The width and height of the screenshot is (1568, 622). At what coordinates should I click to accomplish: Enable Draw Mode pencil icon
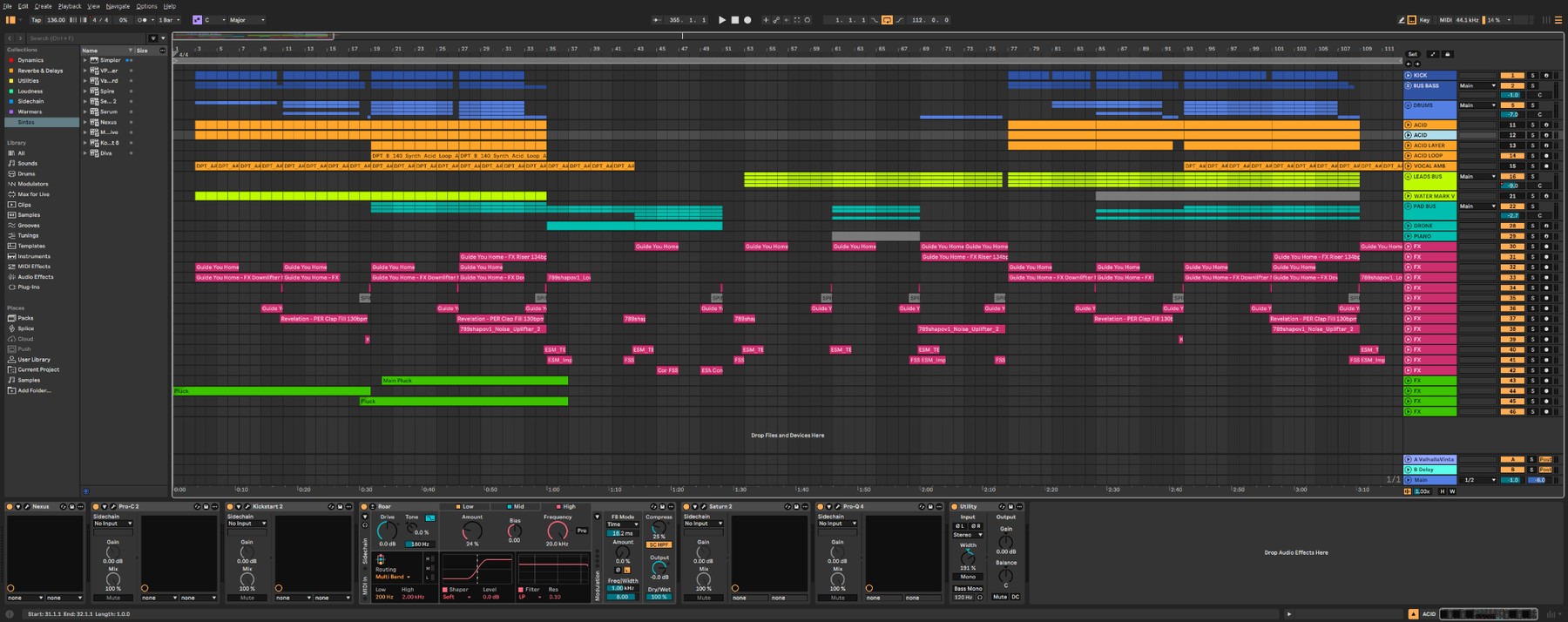click(1402, 20)
